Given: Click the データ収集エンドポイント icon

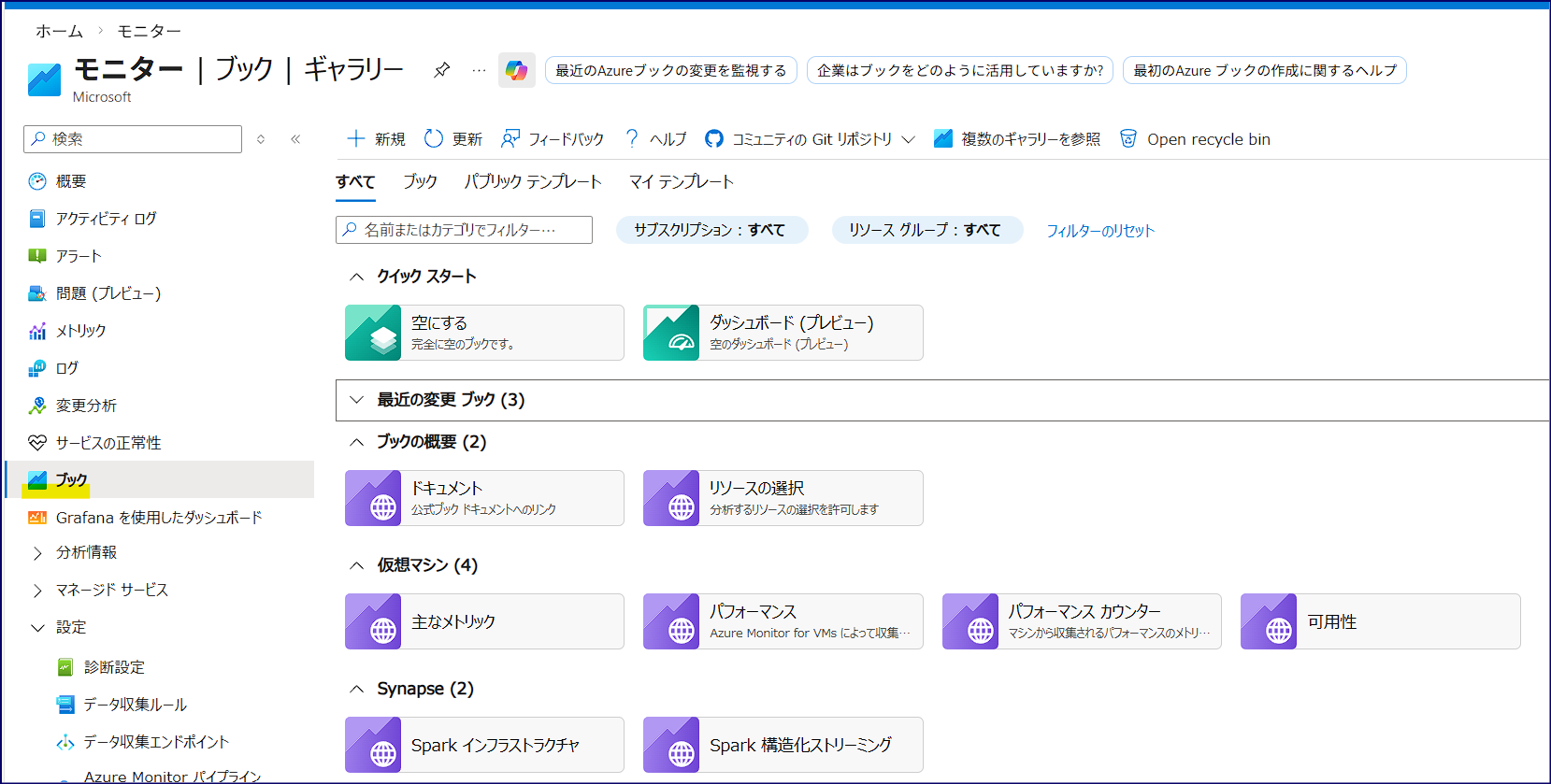Looking at the screenshot, I should click(x=65, y=742).
